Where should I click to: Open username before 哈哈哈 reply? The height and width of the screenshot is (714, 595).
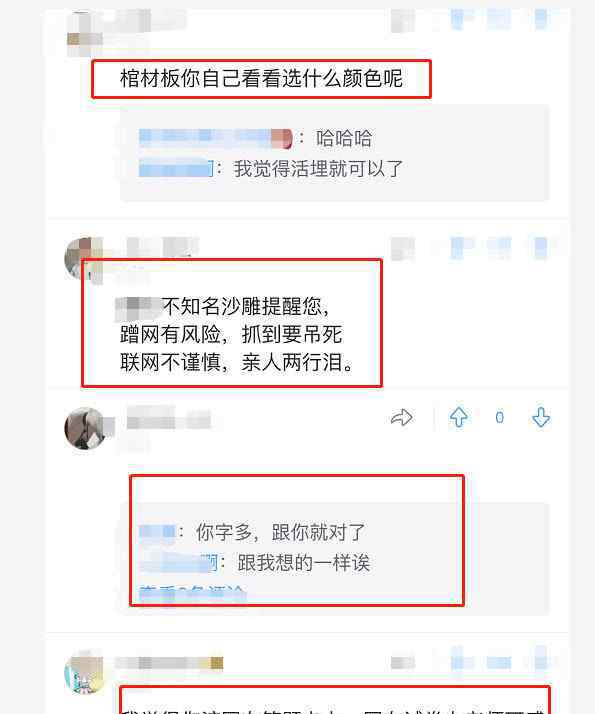[215, 138]
